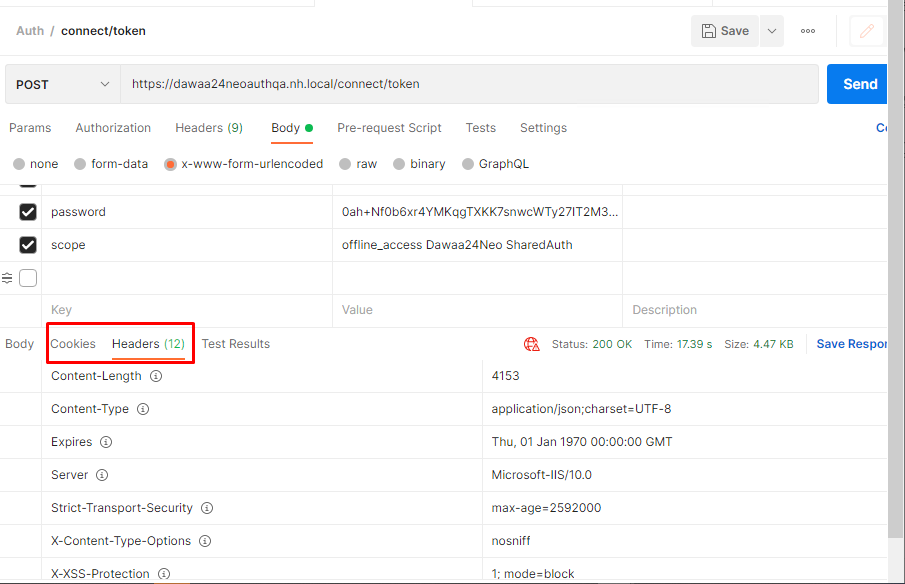Screen dimensions: 905x584
Task: Open the response Cookies tab
Action: click(73, 344)
